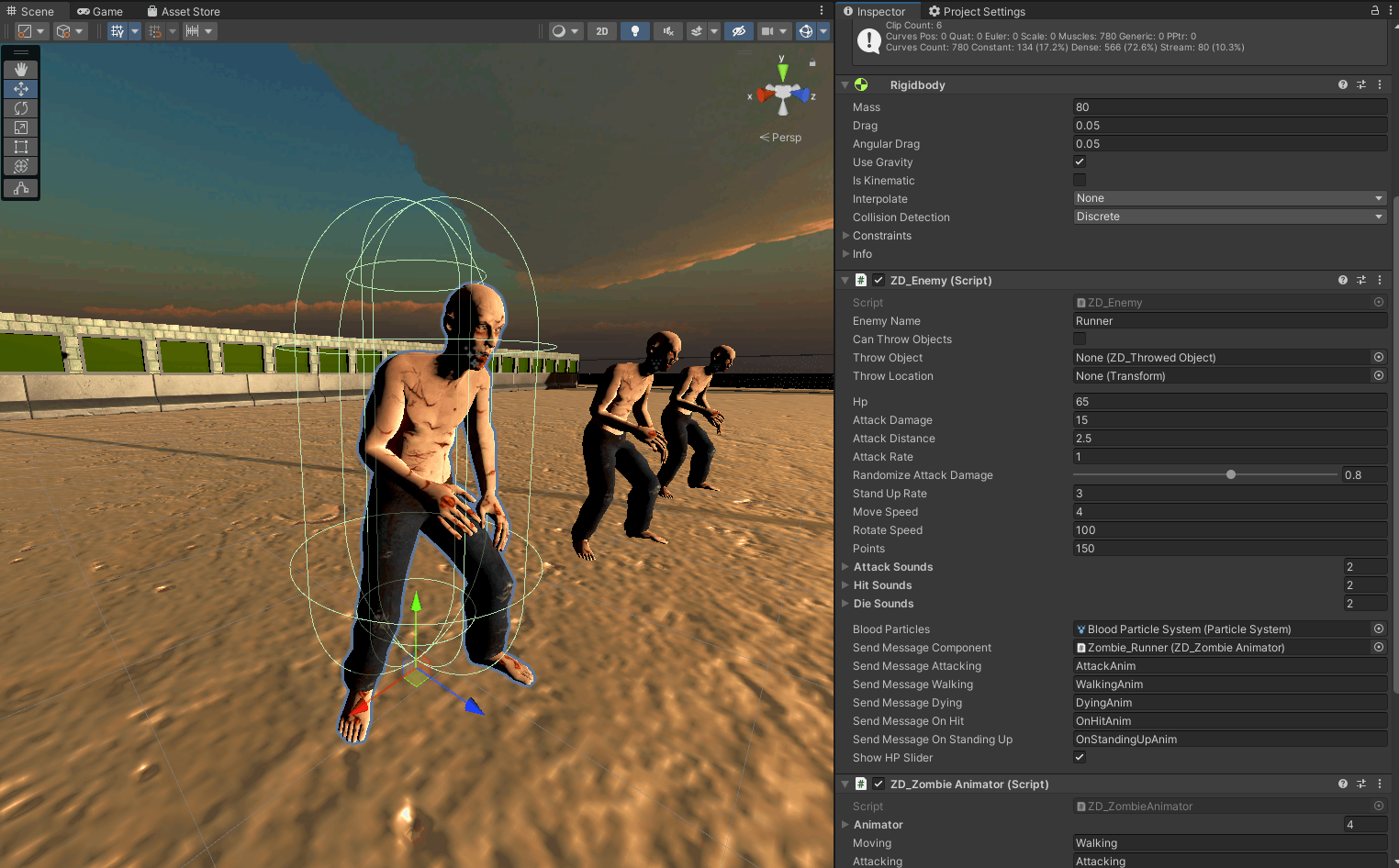The image size is (1399, 868).
Task: Select the Scale tool
Action: coord(21,128)
